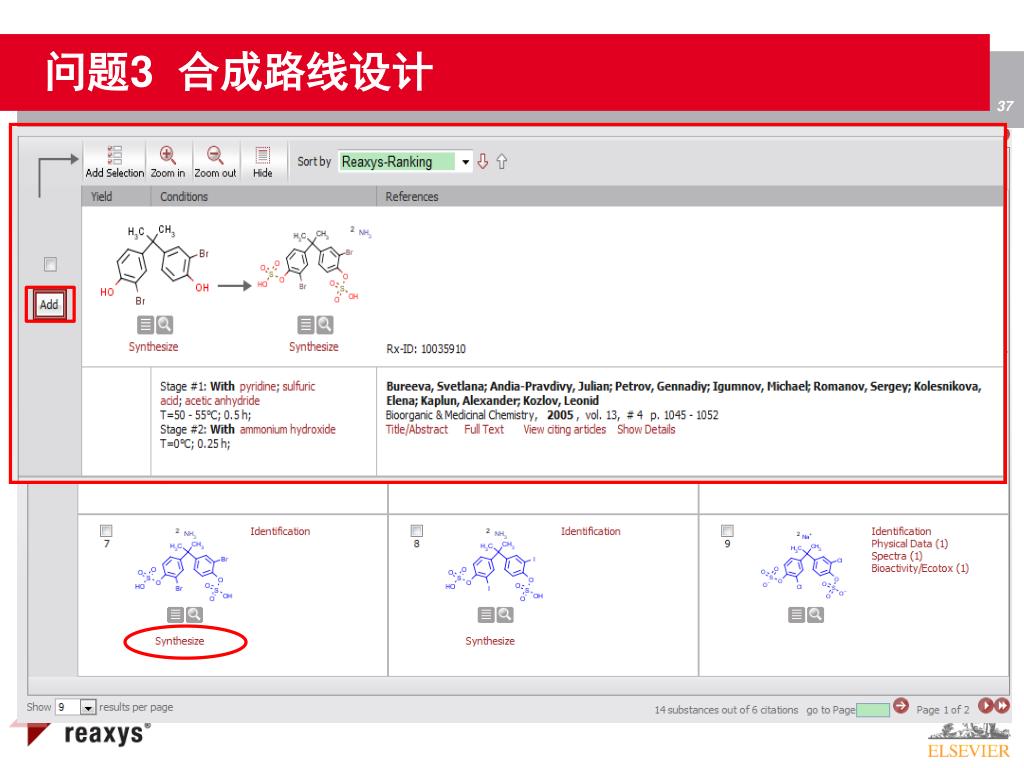This screenshot has height=768, width=1024.
Task: Jump to last page double-arrow icon
Action: coord(1001,706)
